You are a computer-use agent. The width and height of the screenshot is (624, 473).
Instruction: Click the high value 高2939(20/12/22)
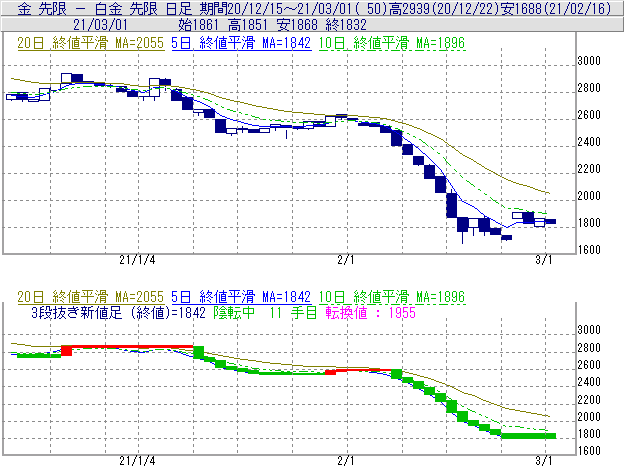[444, 8]
